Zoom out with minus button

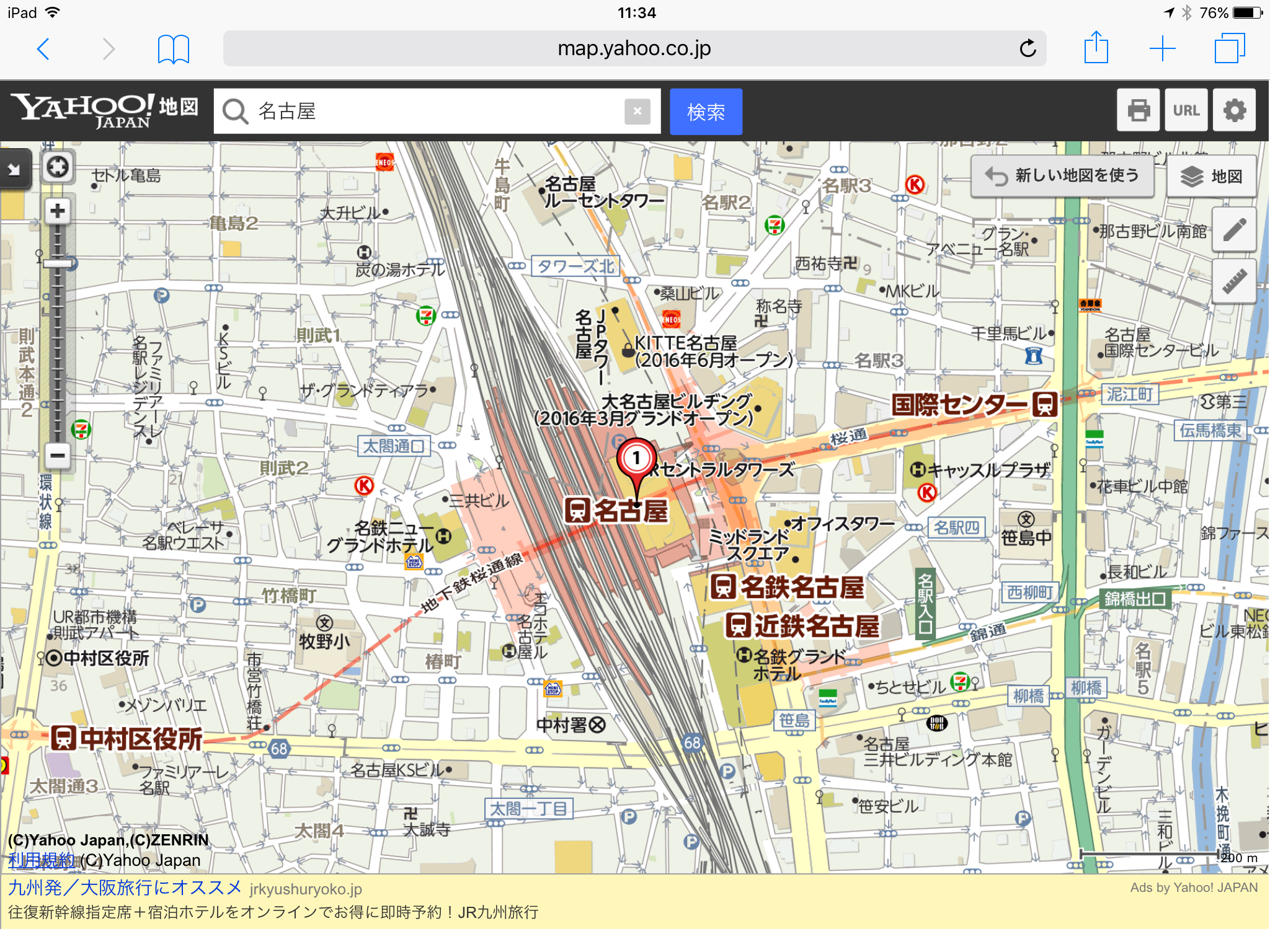point(58,456)
